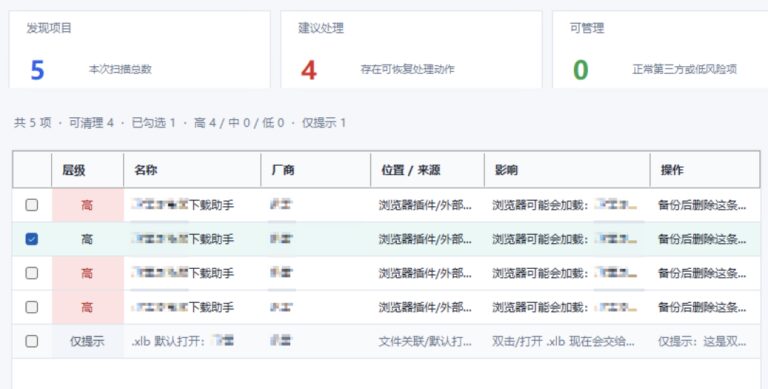The height and width of the screenshot is (389, 768).
Task: Click the blue number 5 under 发现项目
Action: 37,70
